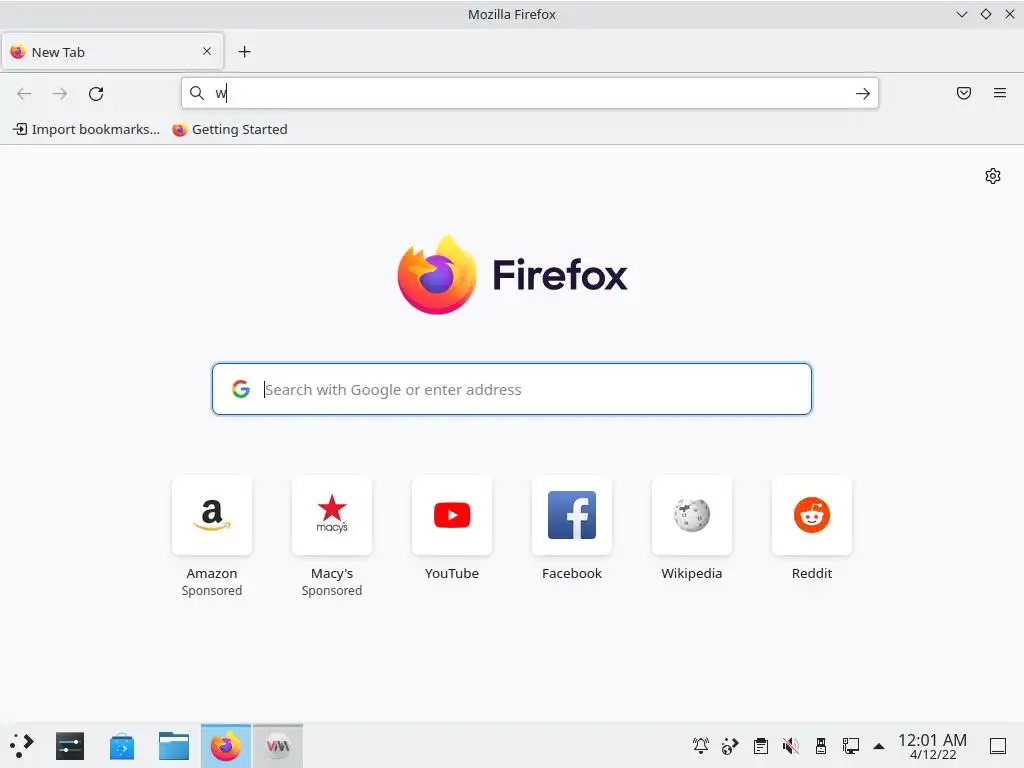Go forward one page
Viewport: 1024px width, 768px height.
click(60, 93)
